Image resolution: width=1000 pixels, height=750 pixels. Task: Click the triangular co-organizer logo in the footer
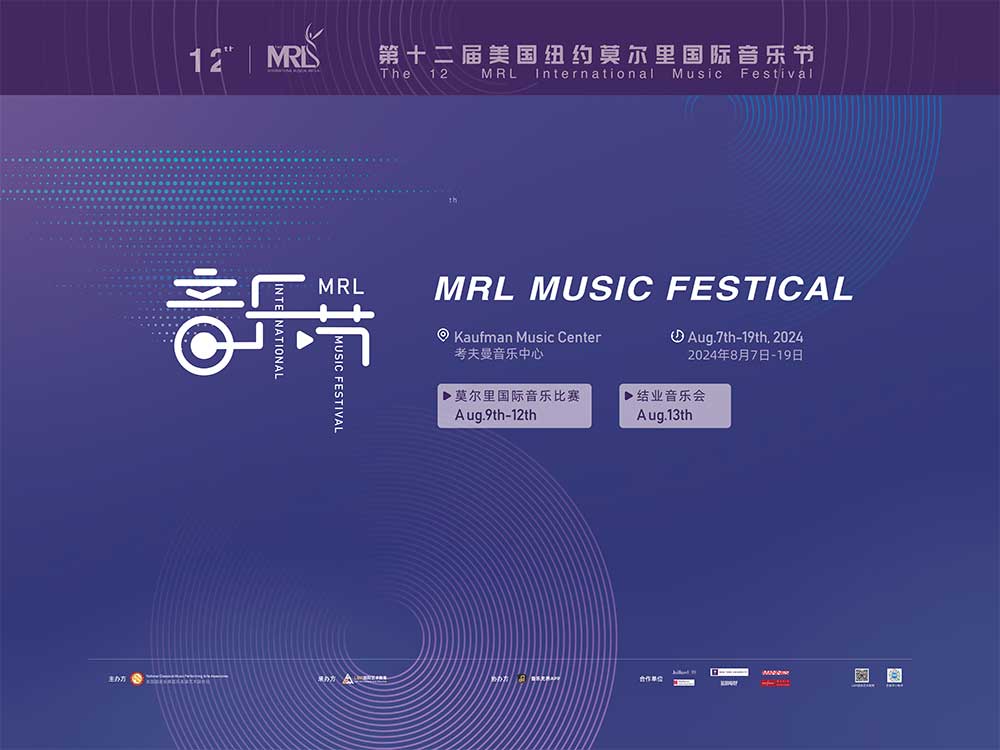click(x=348, y=679)
